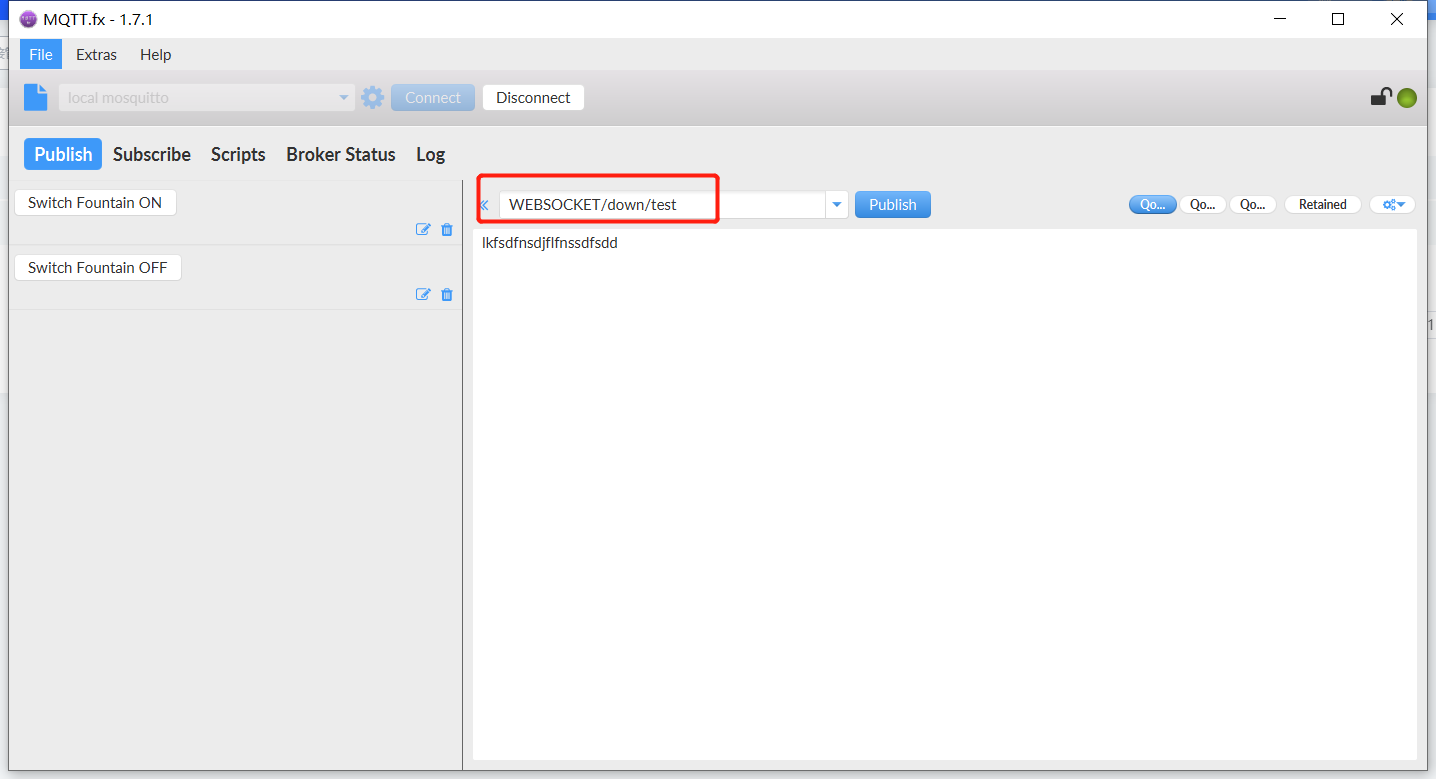The width and height of the screenshot is (1436, 779).
Task: Open the Extras menu
Action: (x=96, y=54)
